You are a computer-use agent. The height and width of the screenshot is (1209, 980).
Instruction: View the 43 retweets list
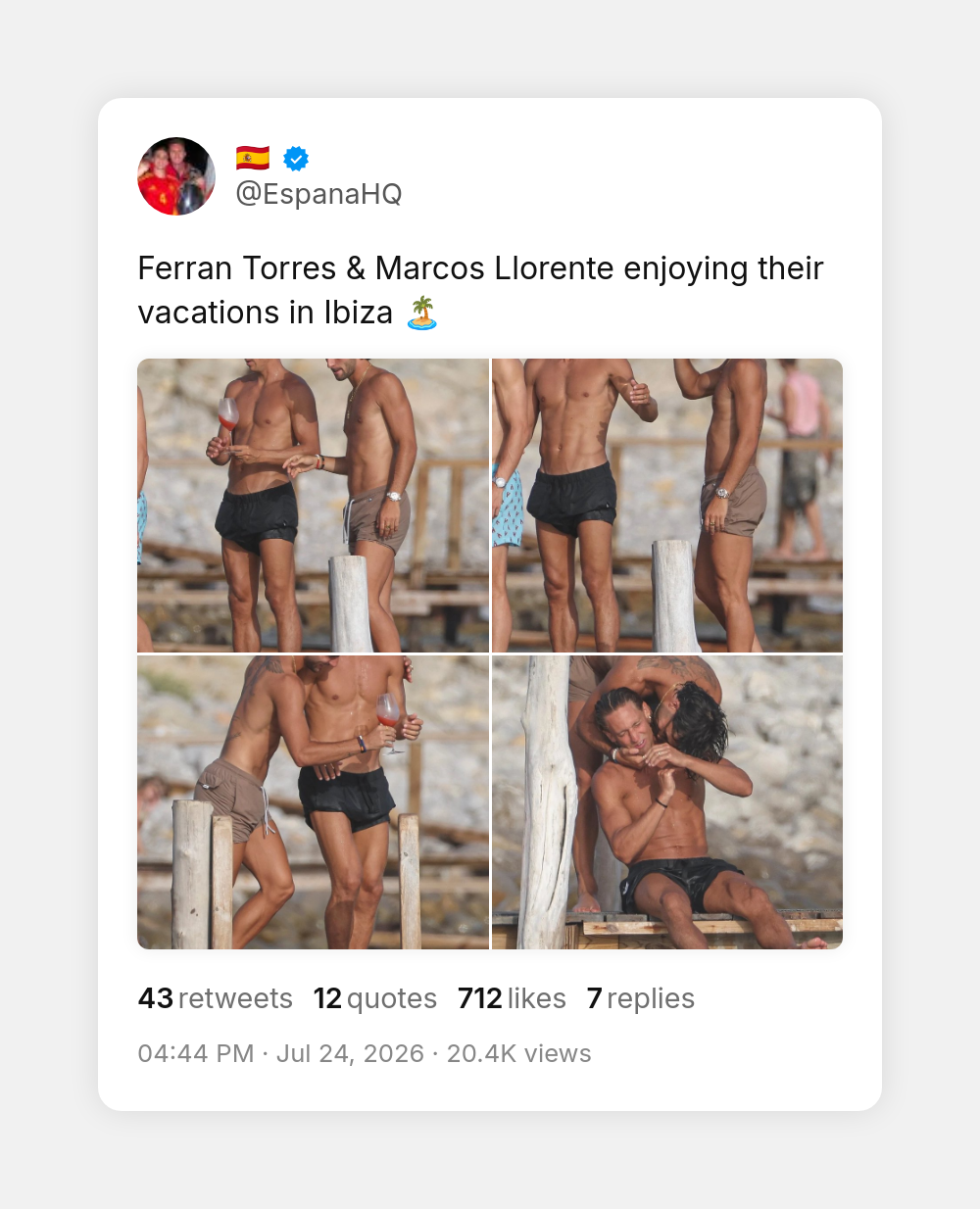[216, 998]
